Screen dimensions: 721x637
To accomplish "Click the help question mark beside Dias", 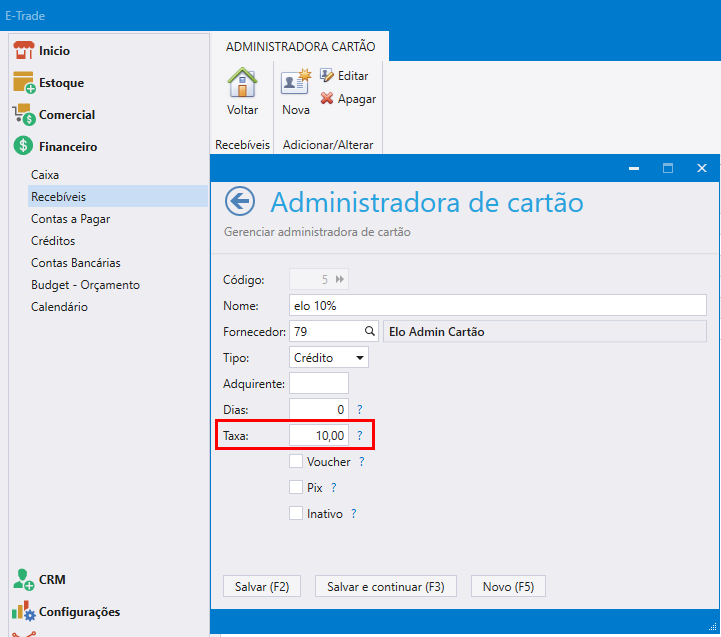I will point(360,409).
